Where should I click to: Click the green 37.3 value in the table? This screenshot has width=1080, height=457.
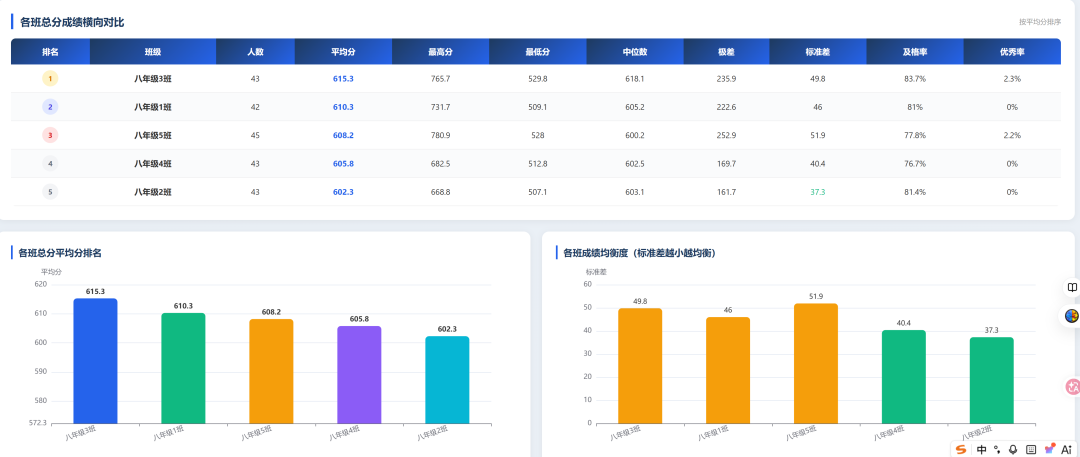coord(818,192)
